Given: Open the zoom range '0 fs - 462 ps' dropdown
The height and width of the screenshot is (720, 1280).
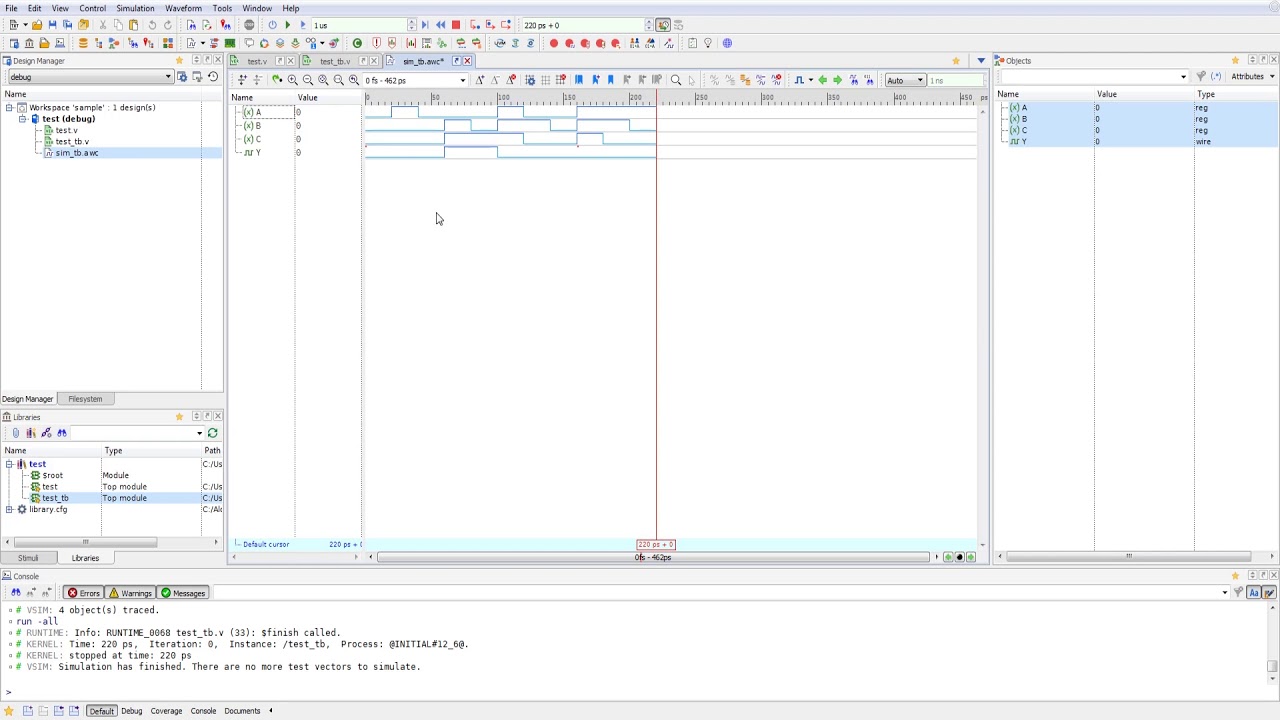Looking at the screenshot, I should tap(462, 80).
